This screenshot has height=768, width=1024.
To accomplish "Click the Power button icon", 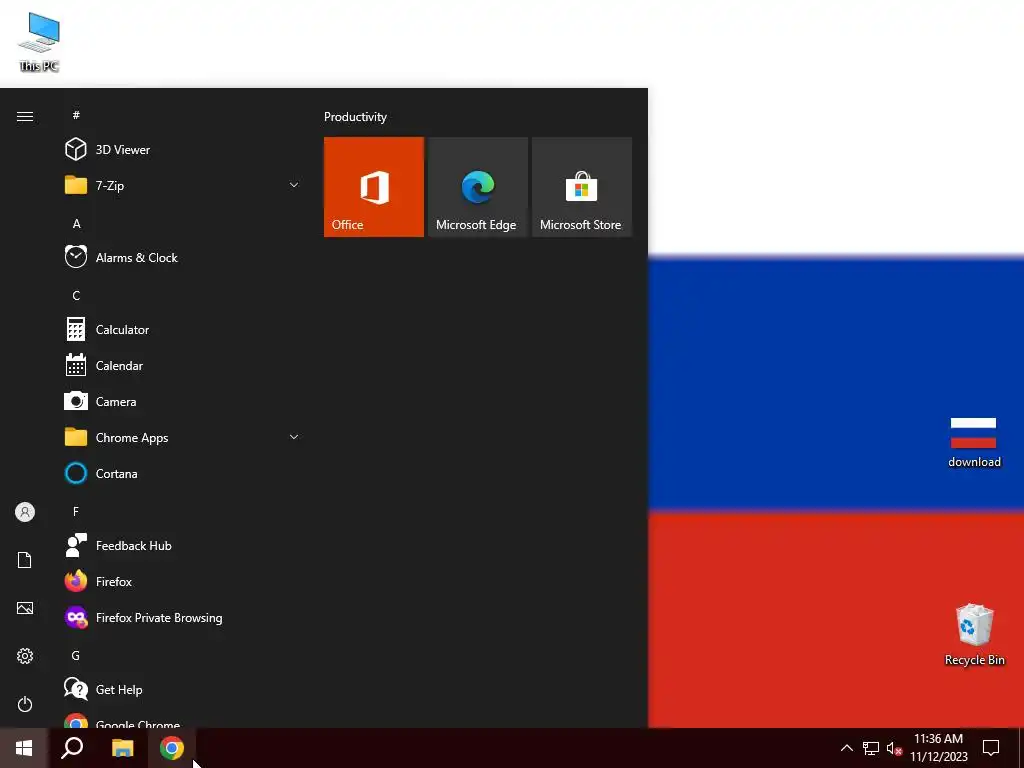I will (x=25, y=704).
